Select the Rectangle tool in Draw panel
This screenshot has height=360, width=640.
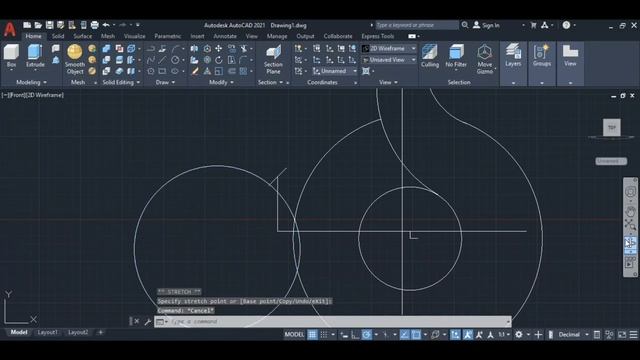(162, 71)
